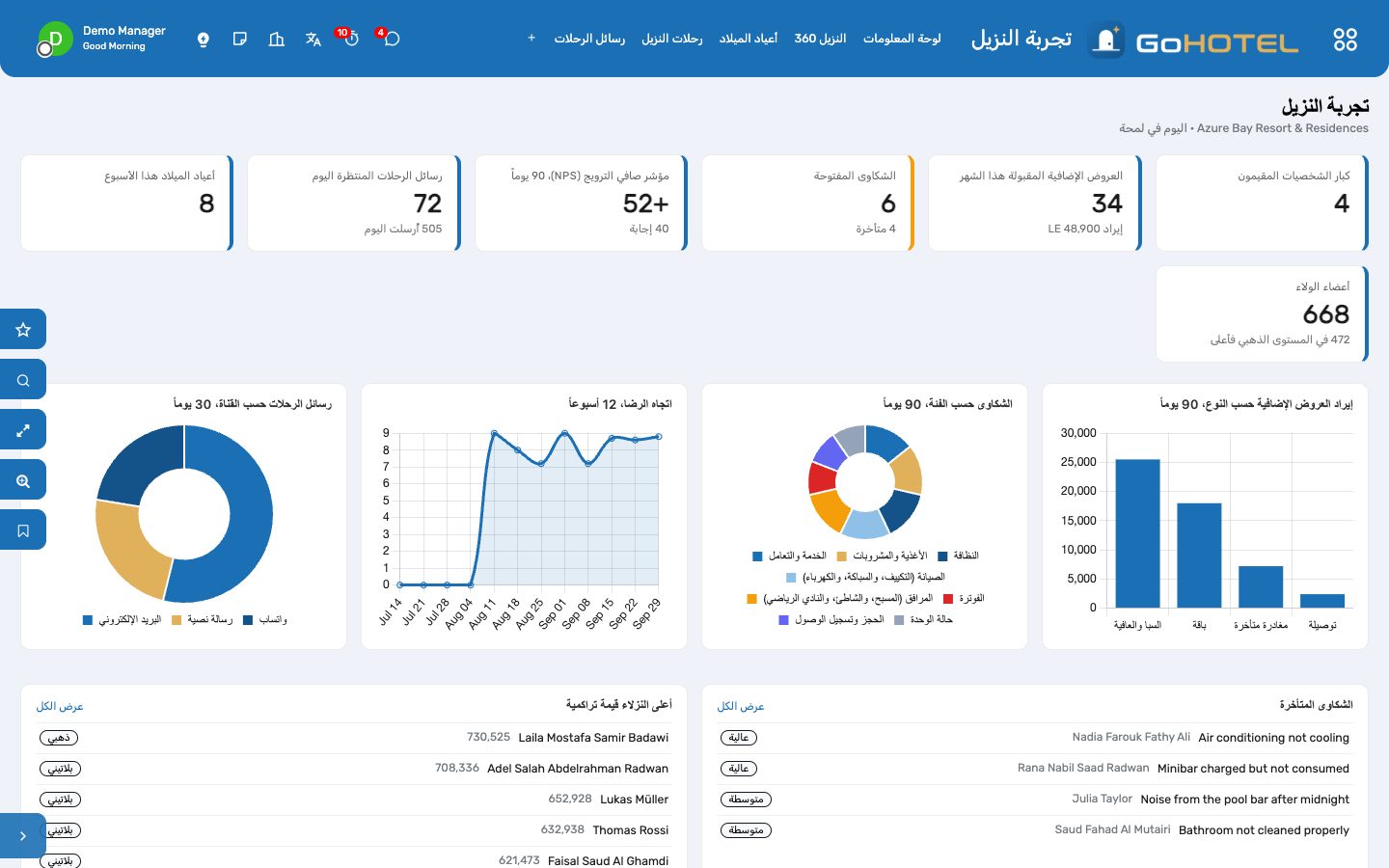Click the search sidebar button

point(23,379)
